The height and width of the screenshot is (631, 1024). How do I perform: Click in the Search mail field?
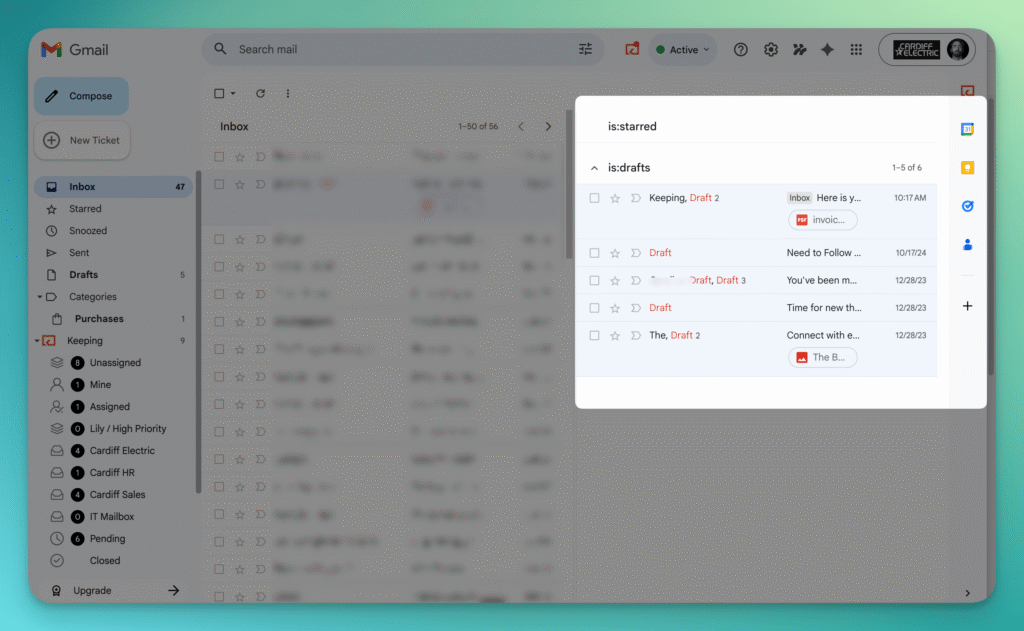pyautogui.click(x=402, y=49)
